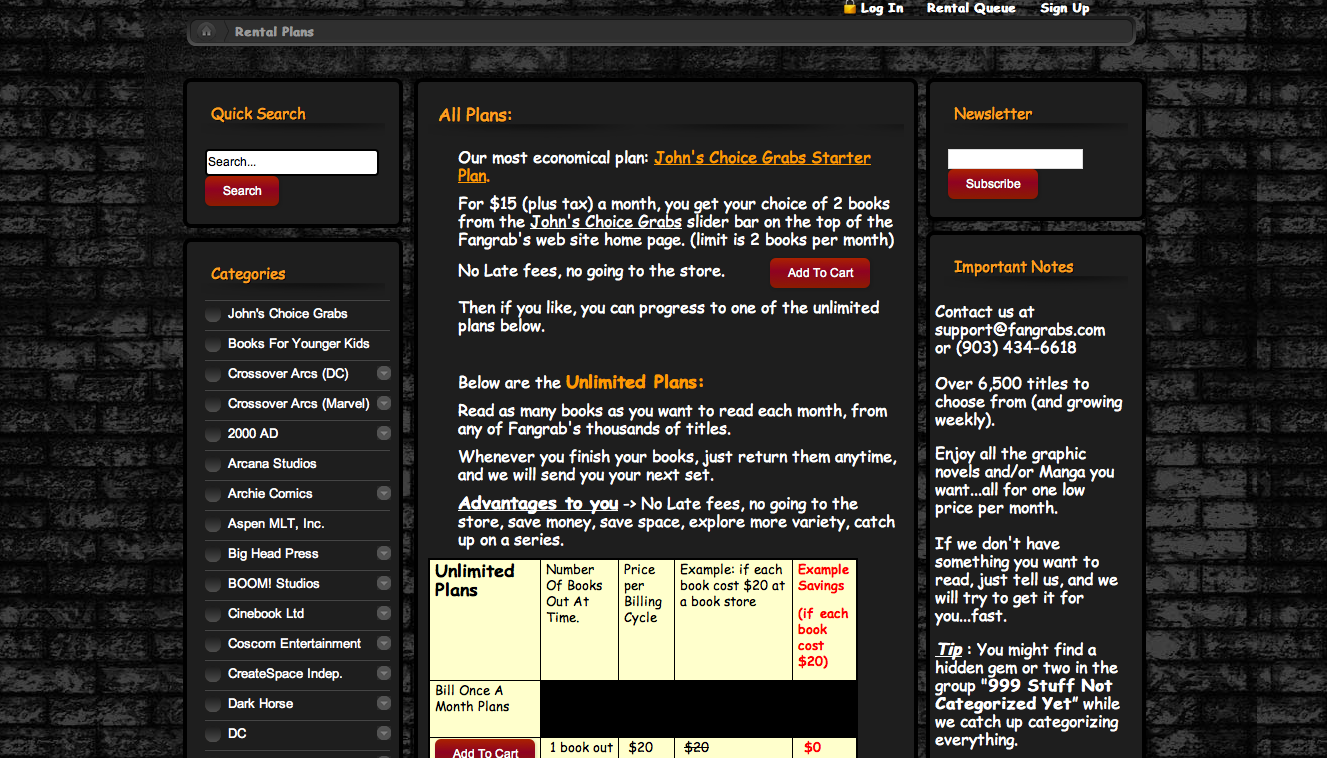The image size is (1327, 758).
Task: Select the 'Bill Once A Month Plans' cell
Action: tap(485, 709)
